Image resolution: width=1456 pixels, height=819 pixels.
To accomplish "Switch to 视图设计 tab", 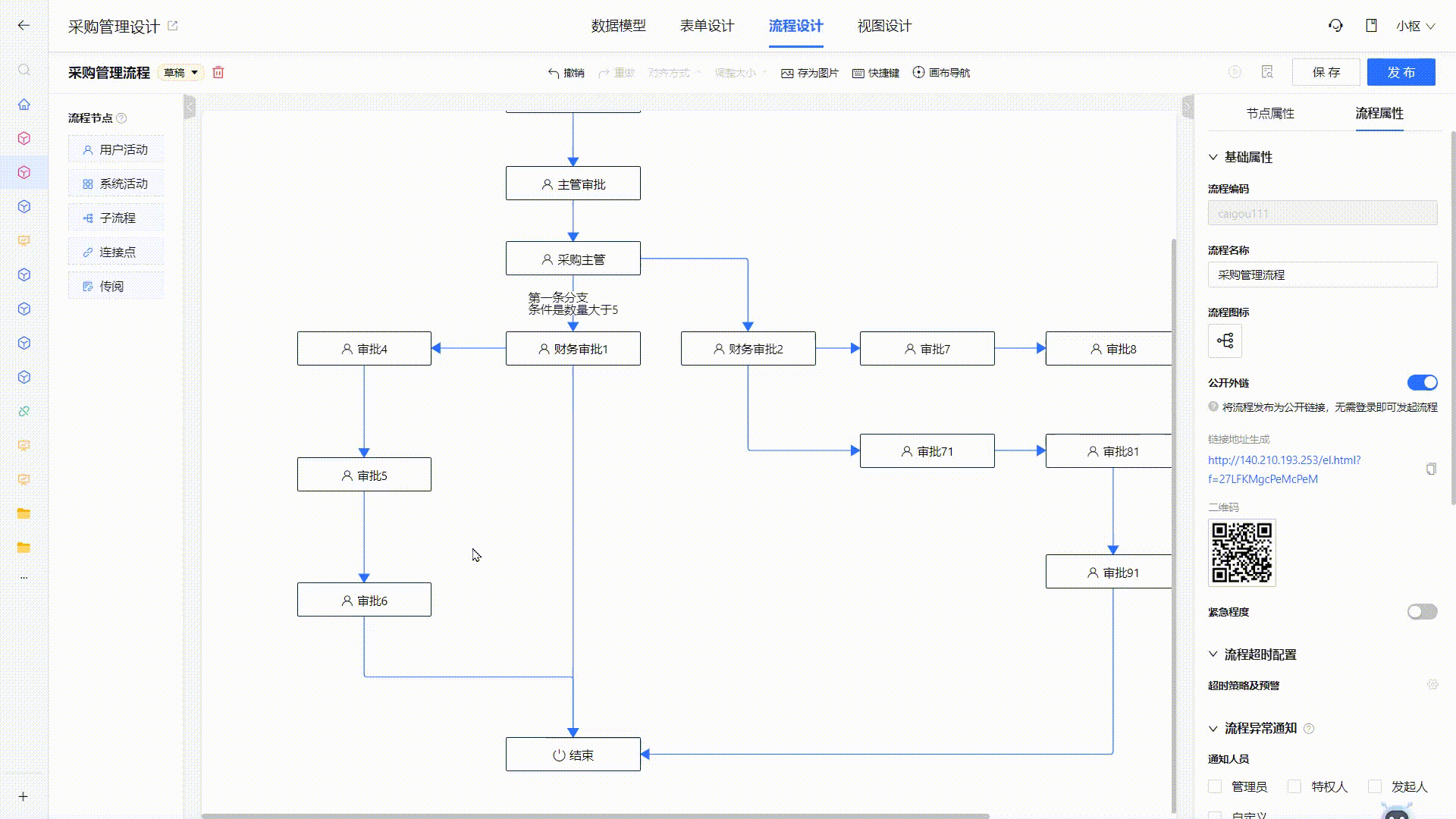I will click(x=884, y=26).
